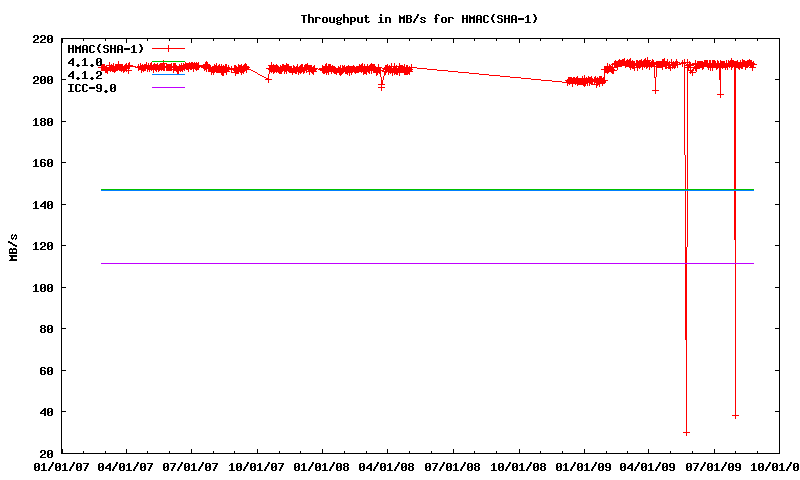Click the red line sample beside ICC-9.0 legend
This screenshot has height=480, width=800.
(168, 88)
